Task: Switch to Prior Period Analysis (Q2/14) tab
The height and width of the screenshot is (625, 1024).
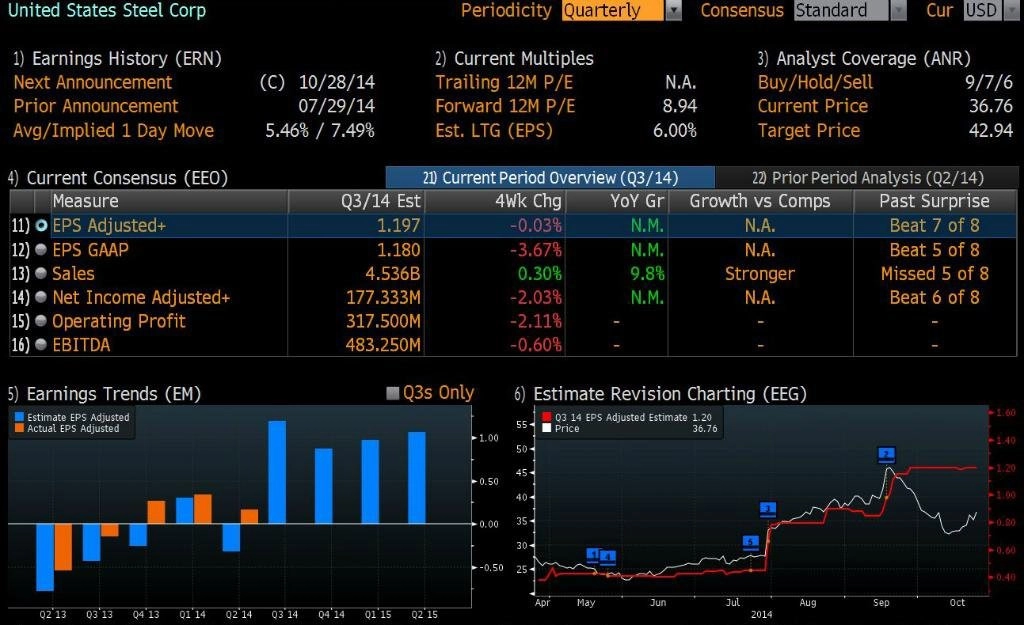Action: click(867, 178)
